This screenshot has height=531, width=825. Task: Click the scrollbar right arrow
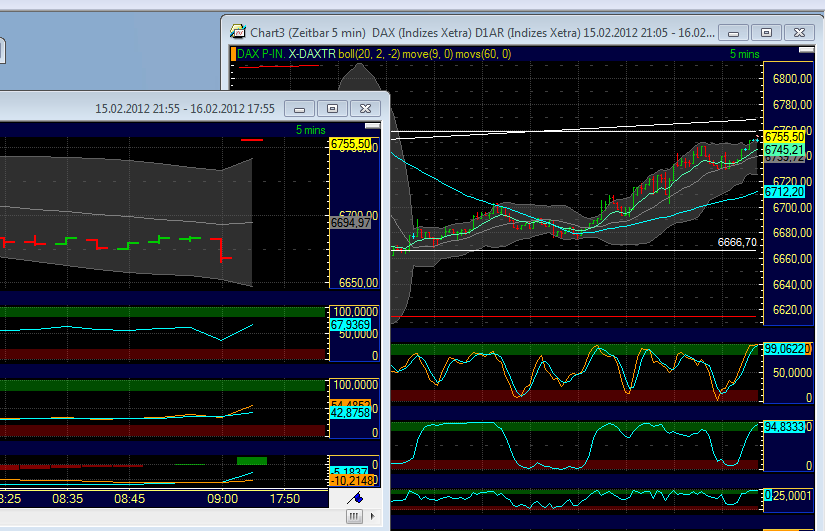[x=372, y=517]
